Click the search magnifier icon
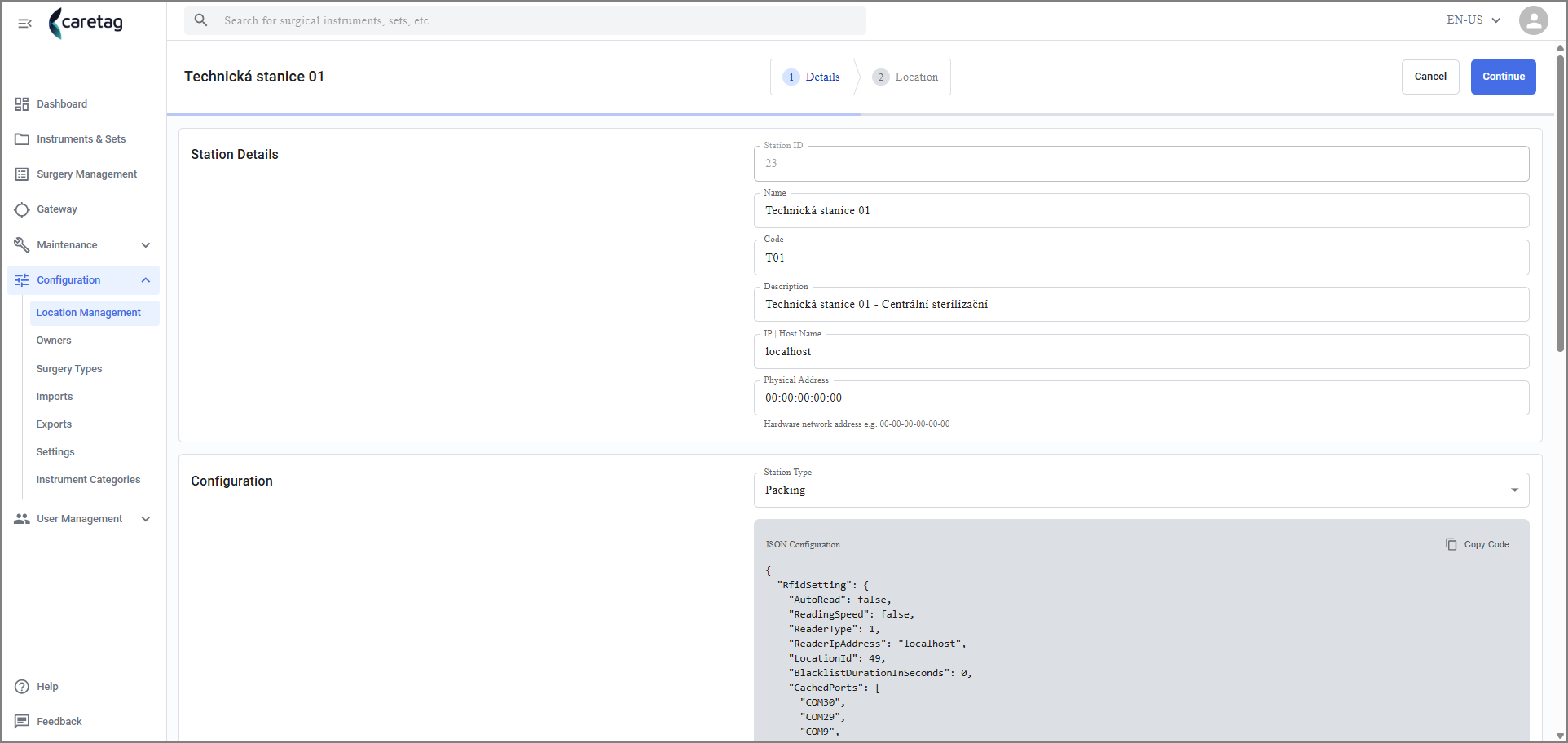1568x743 pixels. (200, 20)
